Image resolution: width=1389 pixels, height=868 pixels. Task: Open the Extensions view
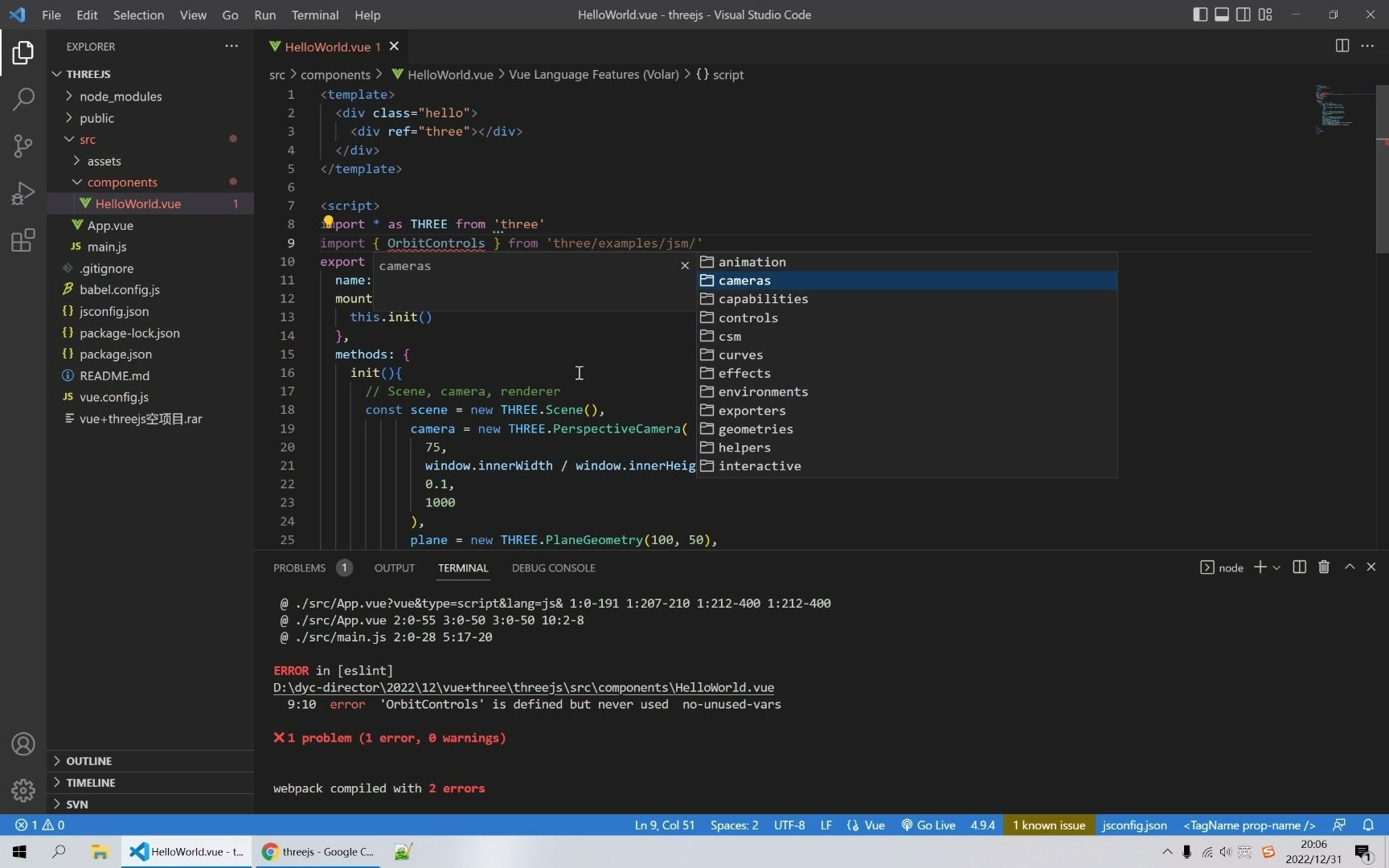pos(23,240)
